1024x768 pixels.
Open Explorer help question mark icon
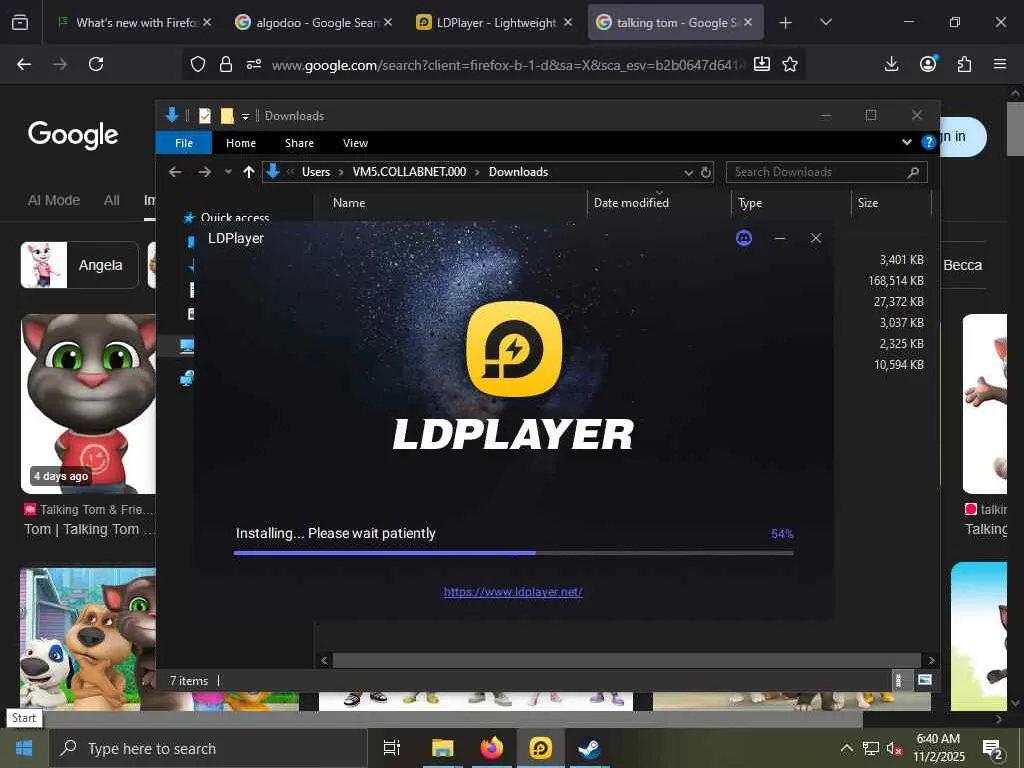tap(928, 142)
